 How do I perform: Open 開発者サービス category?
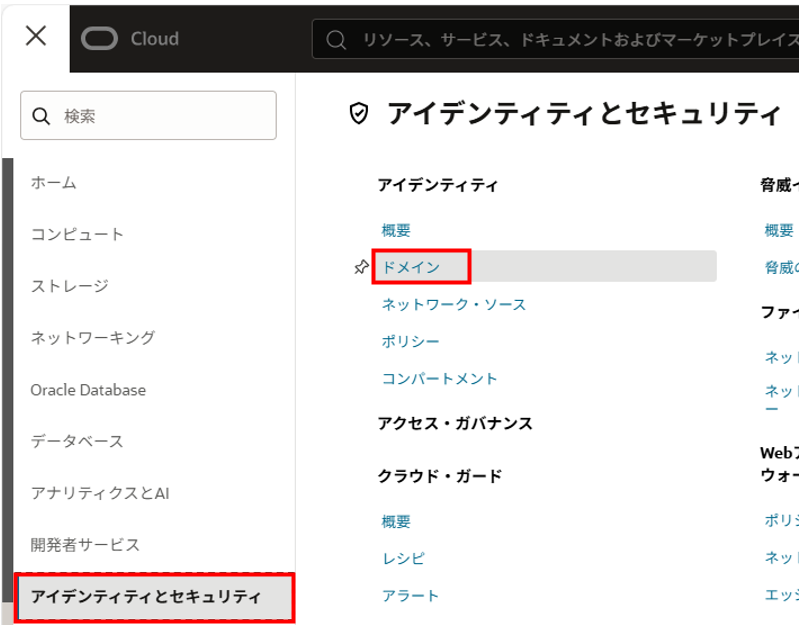(x=85, y=545)
